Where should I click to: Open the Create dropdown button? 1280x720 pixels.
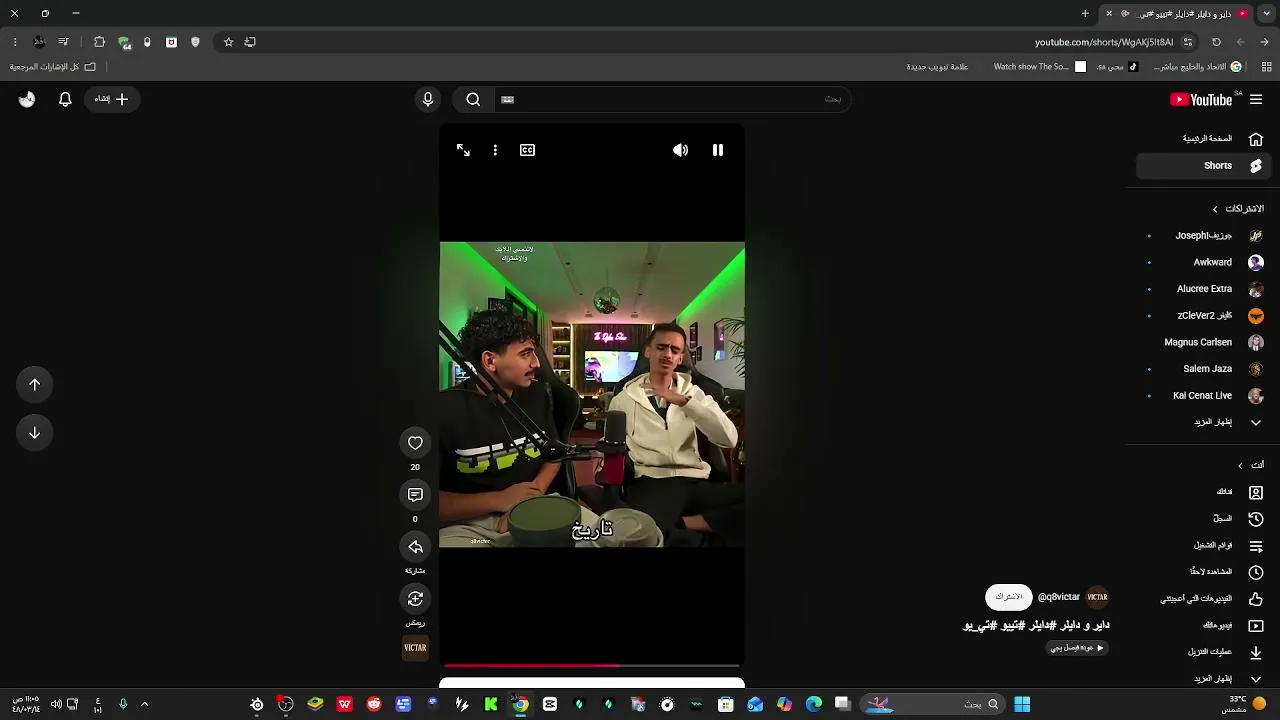tap(111, 99)
